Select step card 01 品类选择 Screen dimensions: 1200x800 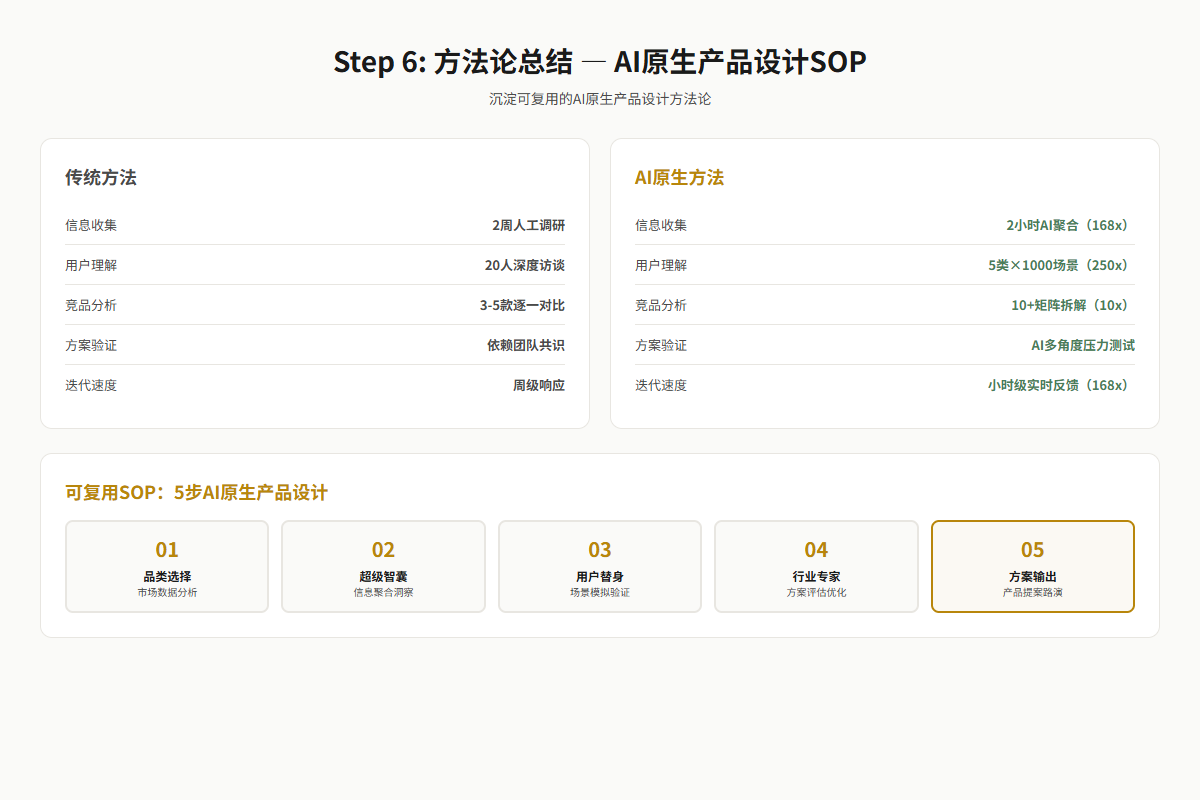(x=167, y=566)
